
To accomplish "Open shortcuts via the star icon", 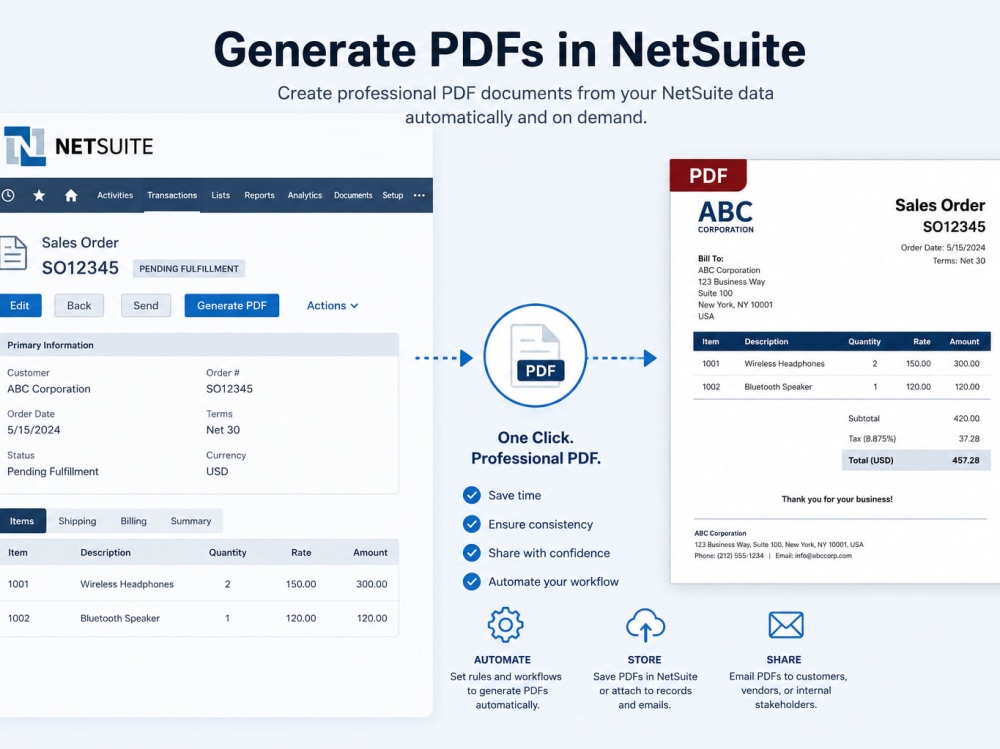I will [x=39, y=195].
